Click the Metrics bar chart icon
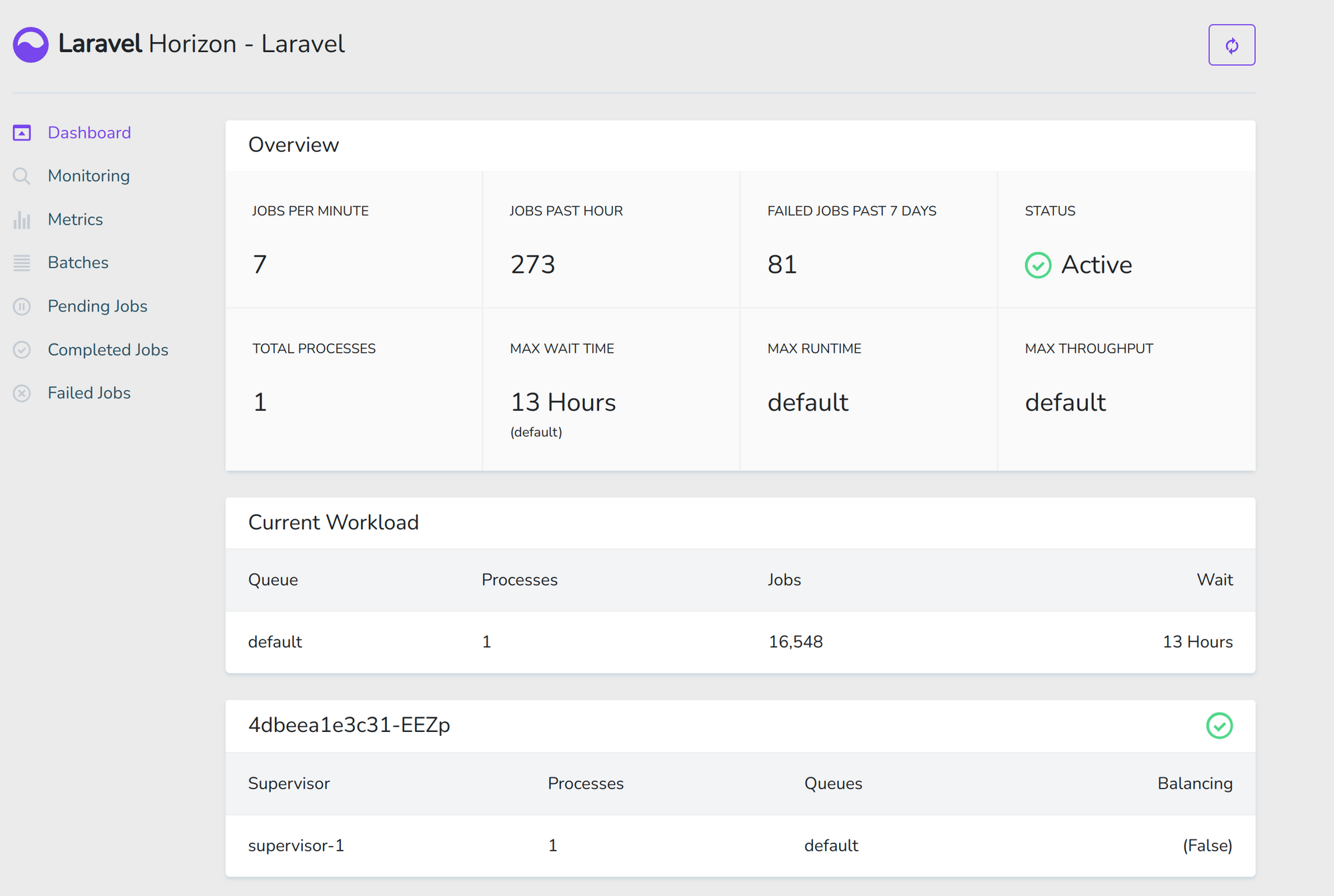Screen dimensions: 1334x896 pos(22,219)
